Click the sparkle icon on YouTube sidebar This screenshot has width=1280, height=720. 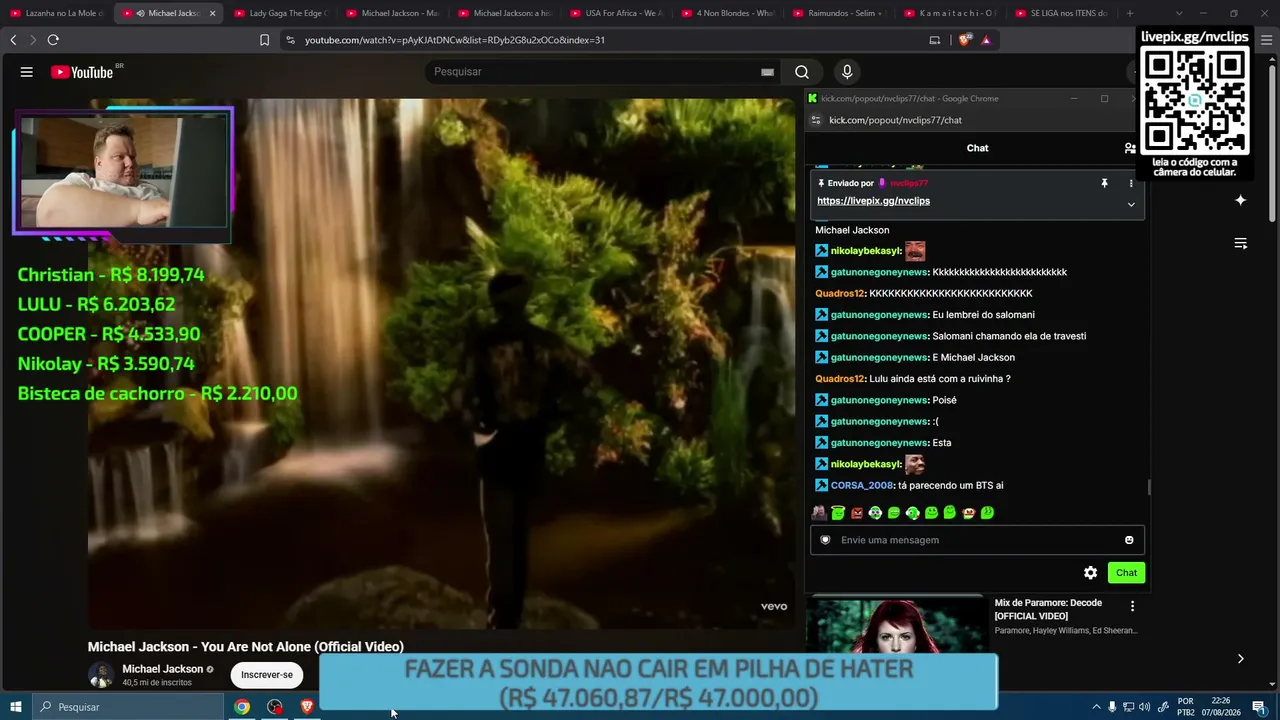pos(1240,200)
